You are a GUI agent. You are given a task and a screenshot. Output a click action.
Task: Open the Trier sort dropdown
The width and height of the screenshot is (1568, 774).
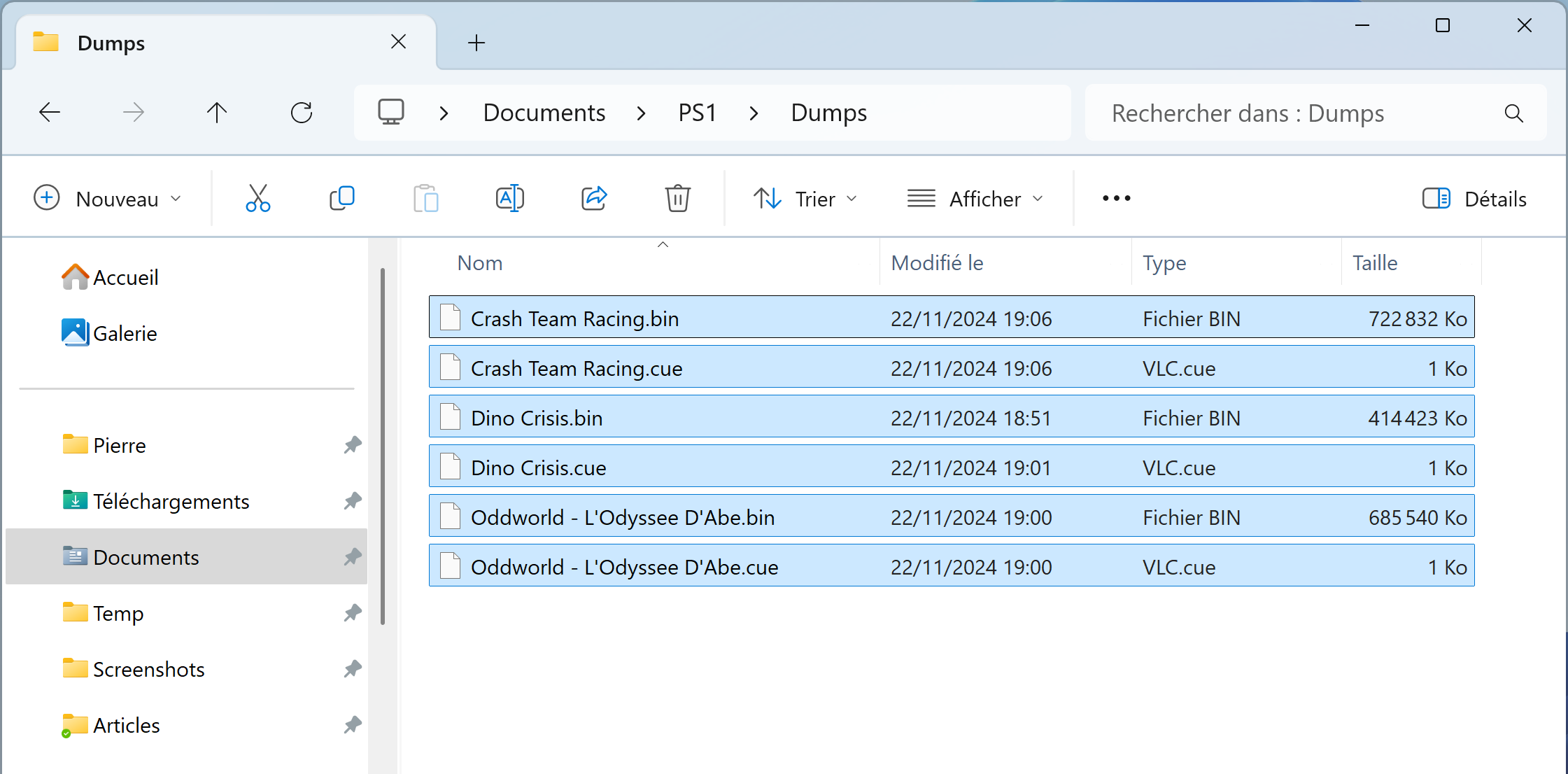tap(805, 199)
